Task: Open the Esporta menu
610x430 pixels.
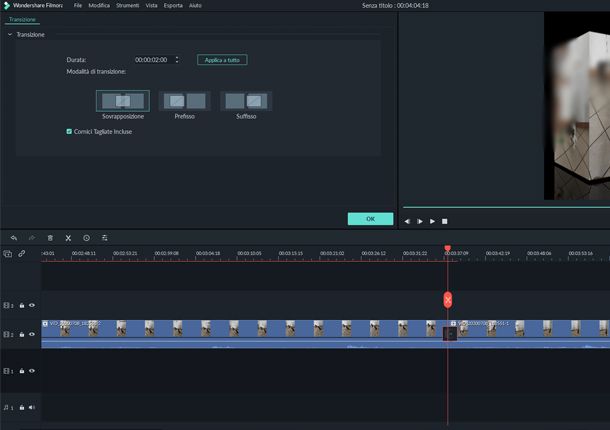Action: coord(173,5)
